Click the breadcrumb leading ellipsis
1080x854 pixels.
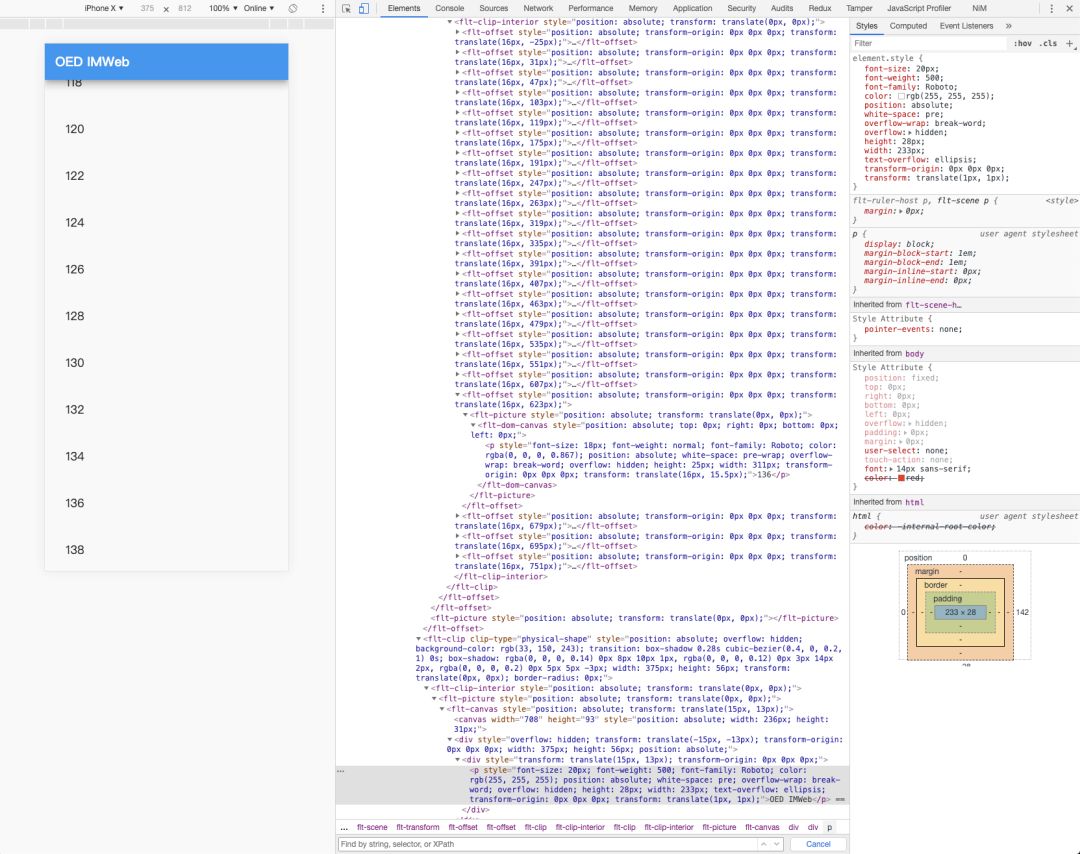click(344, 827)
